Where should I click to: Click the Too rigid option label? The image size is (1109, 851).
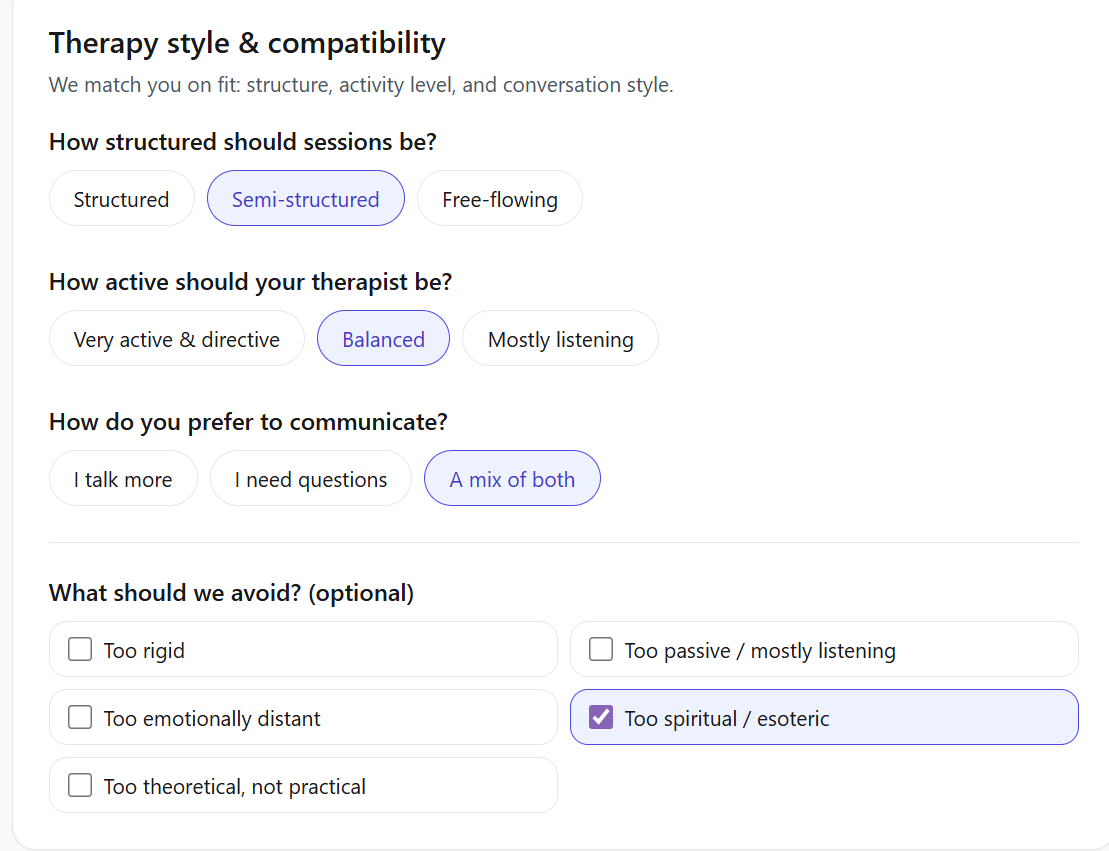pyautogui.click(x=144, y=651)
